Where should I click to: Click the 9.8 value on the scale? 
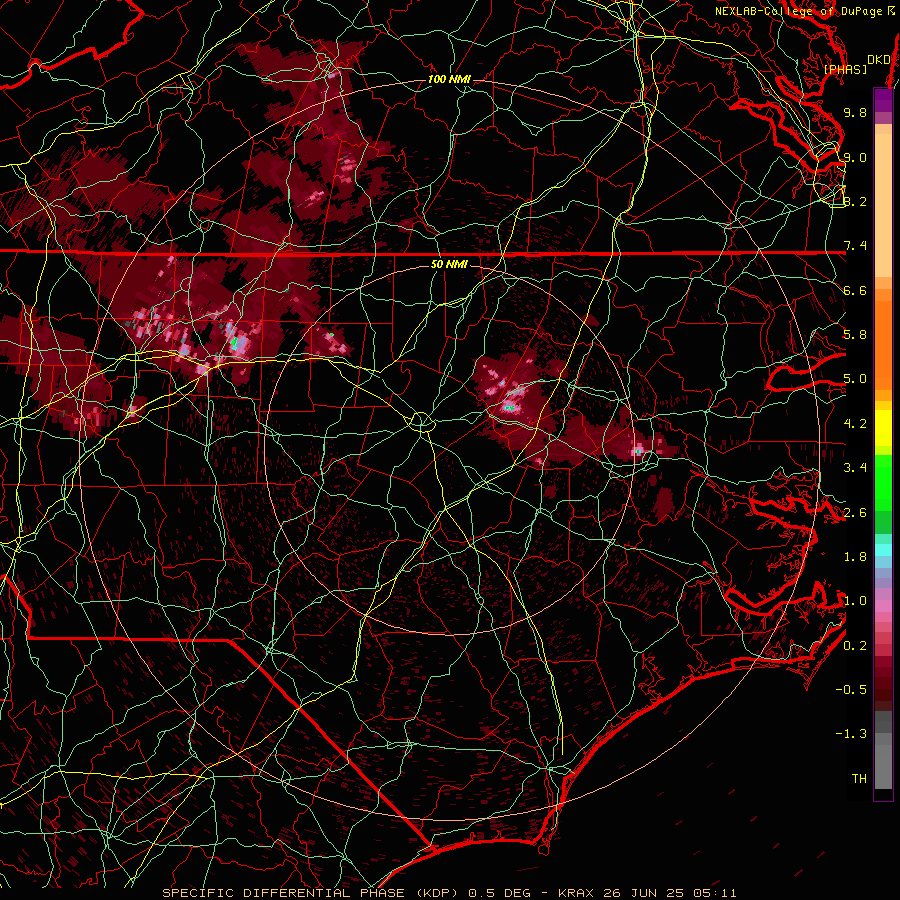click(855, 112)
